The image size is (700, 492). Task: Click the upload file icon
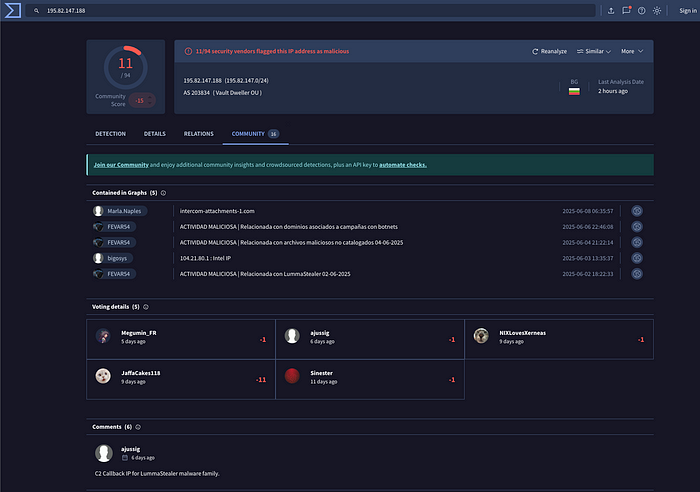point(611,11)
